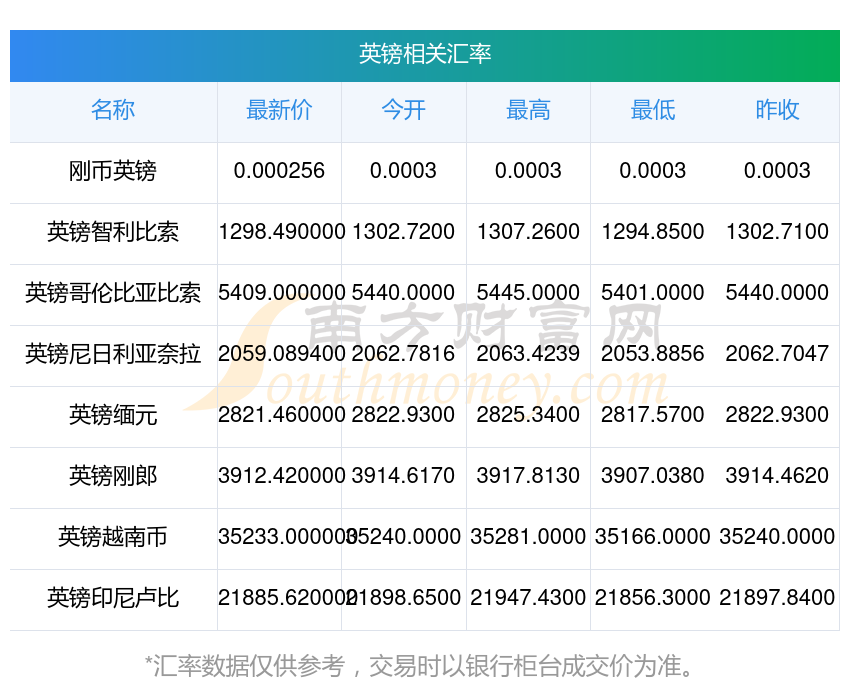The width and height of the screenshot is (850, 698).
Task: Click the 英镑相关汇率 table title
Action: [425, 54]
